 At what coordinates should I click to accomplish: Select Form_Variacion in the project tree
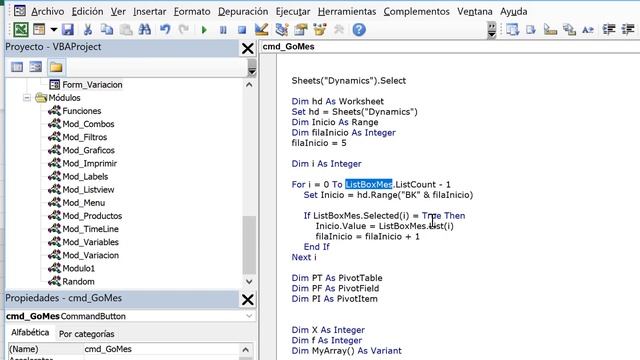pyautogui.click(x=92, y=84)
